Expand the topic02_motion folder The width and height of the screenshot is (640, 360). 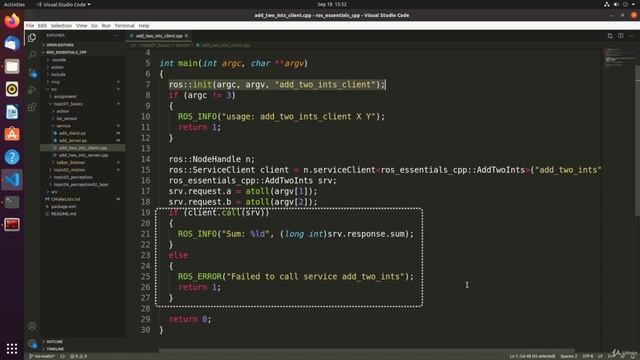click(69, 170)
